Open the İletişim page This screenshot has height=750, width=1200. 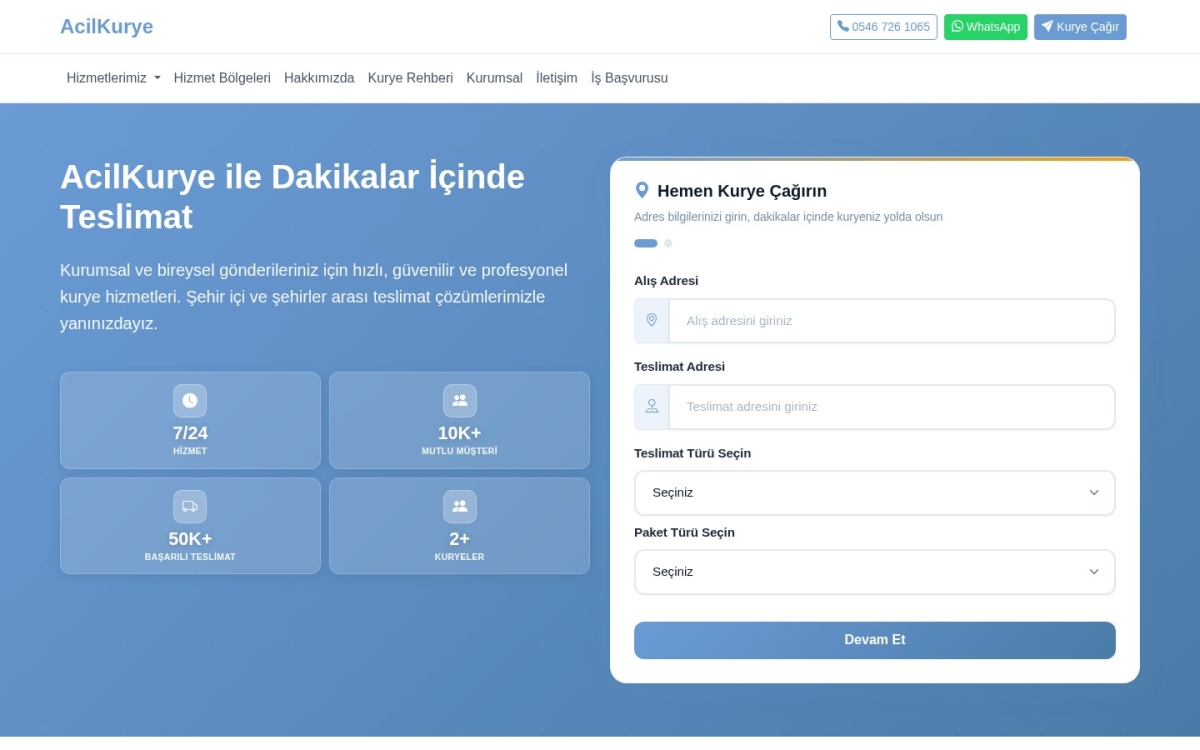pos(556,78)
